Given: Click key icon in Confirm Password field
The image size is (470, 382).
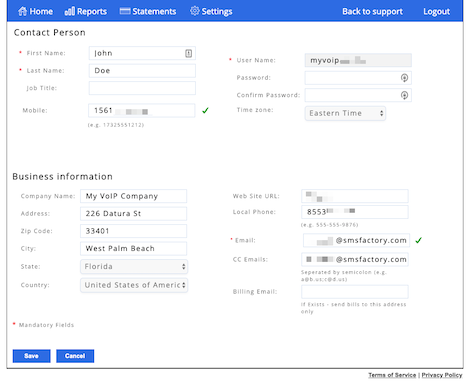Looking at the screenshot, I should [x=404, y=95].
